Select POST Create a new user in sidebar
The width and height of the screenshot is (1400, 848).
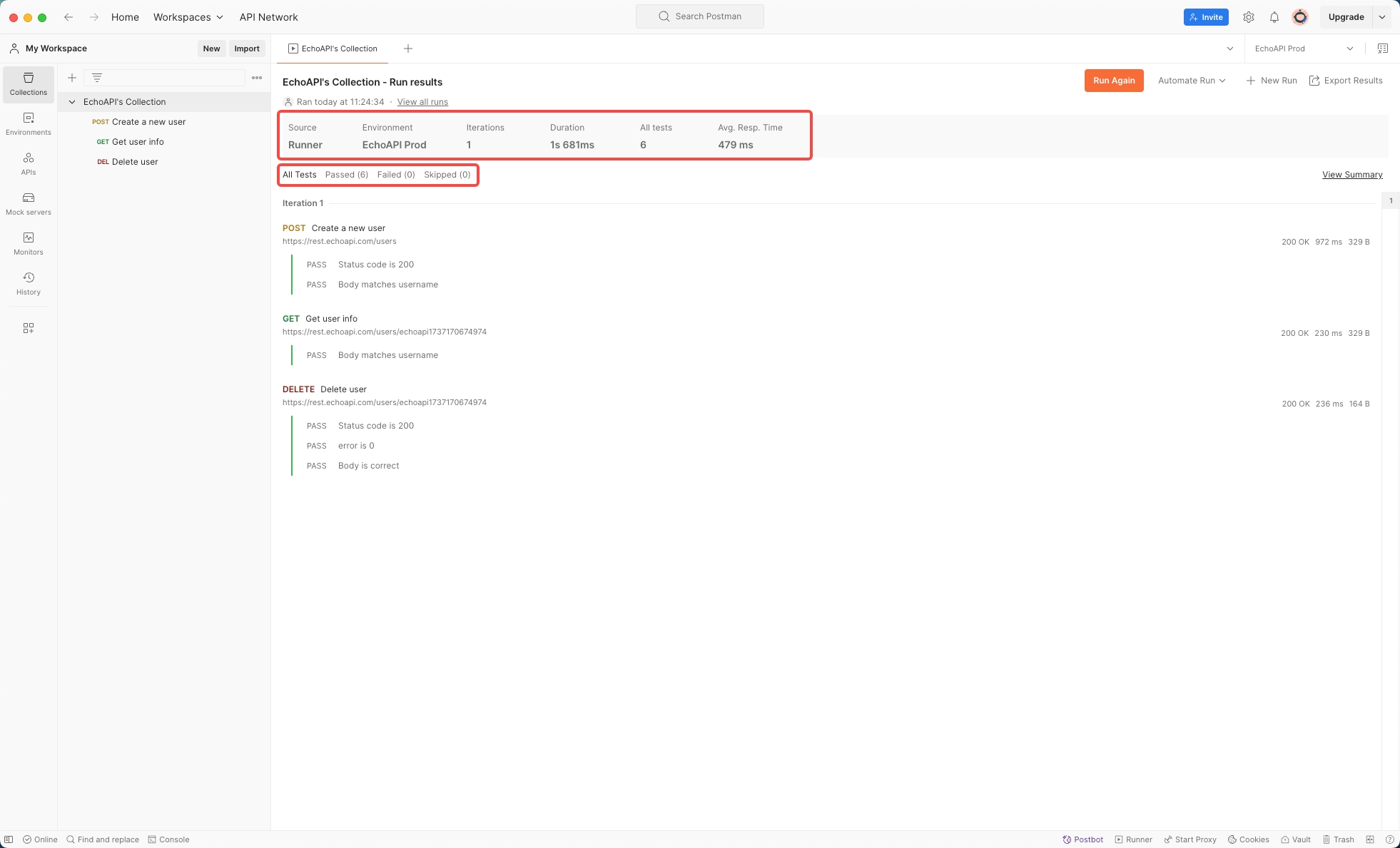tap(164, 122)
